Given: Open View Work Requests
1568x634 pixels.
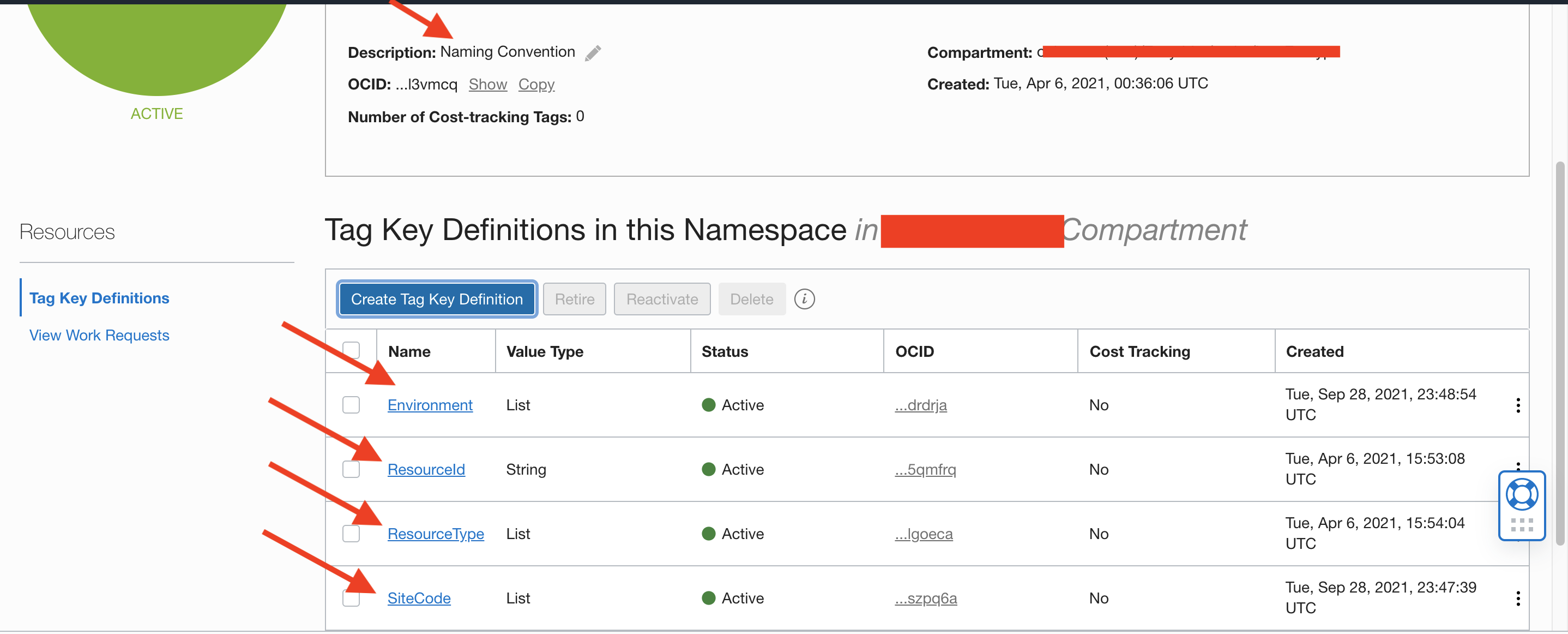Looking at the screenshot, I should (99, 335).
